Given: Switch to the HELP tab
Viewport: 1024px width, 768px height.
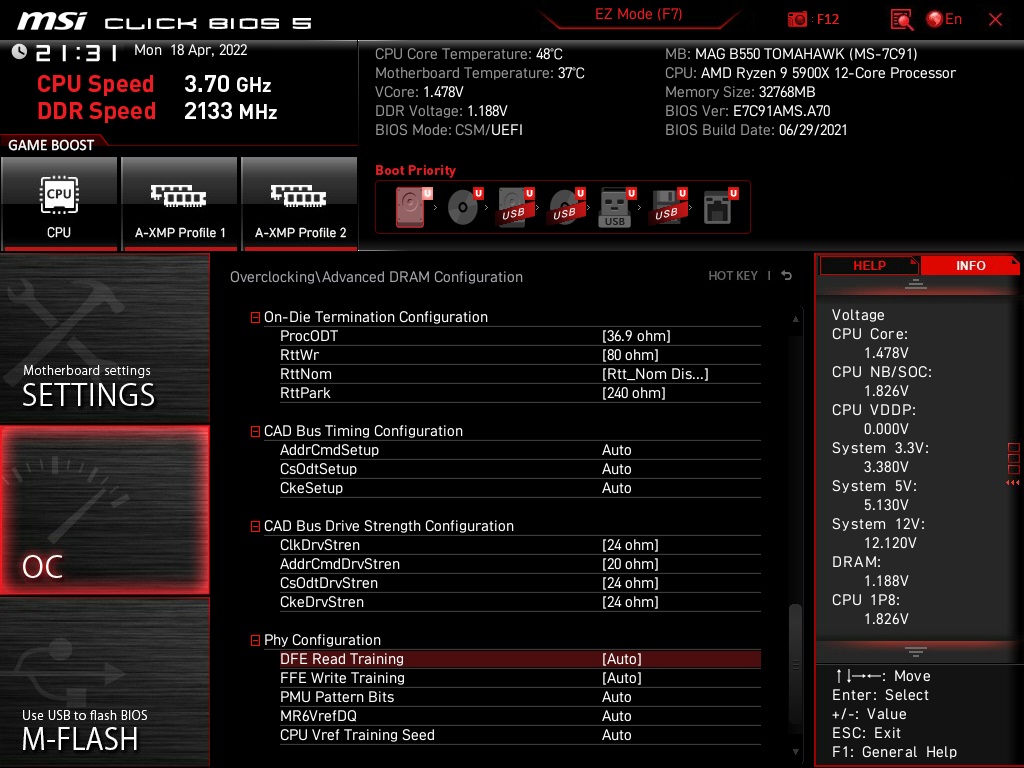Looking at the screenshot, I should pos(868,265).
